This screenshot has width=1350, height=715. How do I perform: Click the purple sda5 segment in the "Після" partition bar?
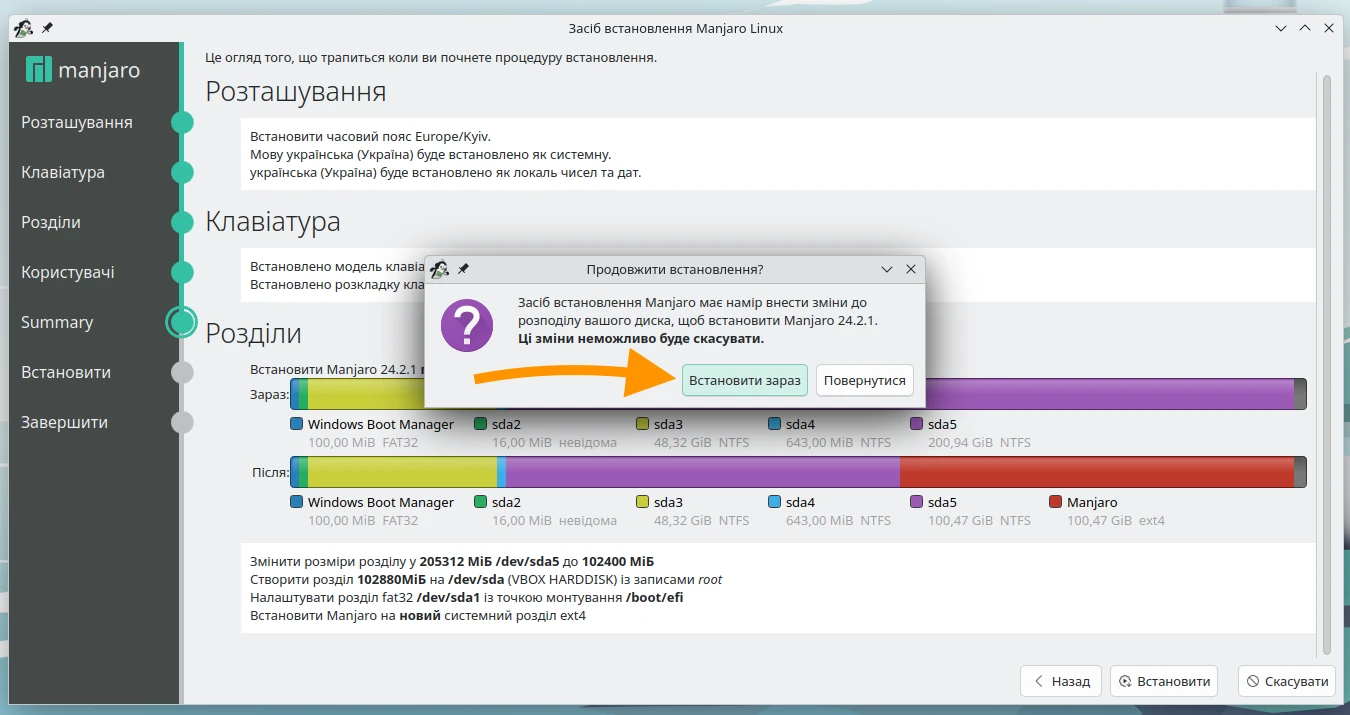point(703,472)
